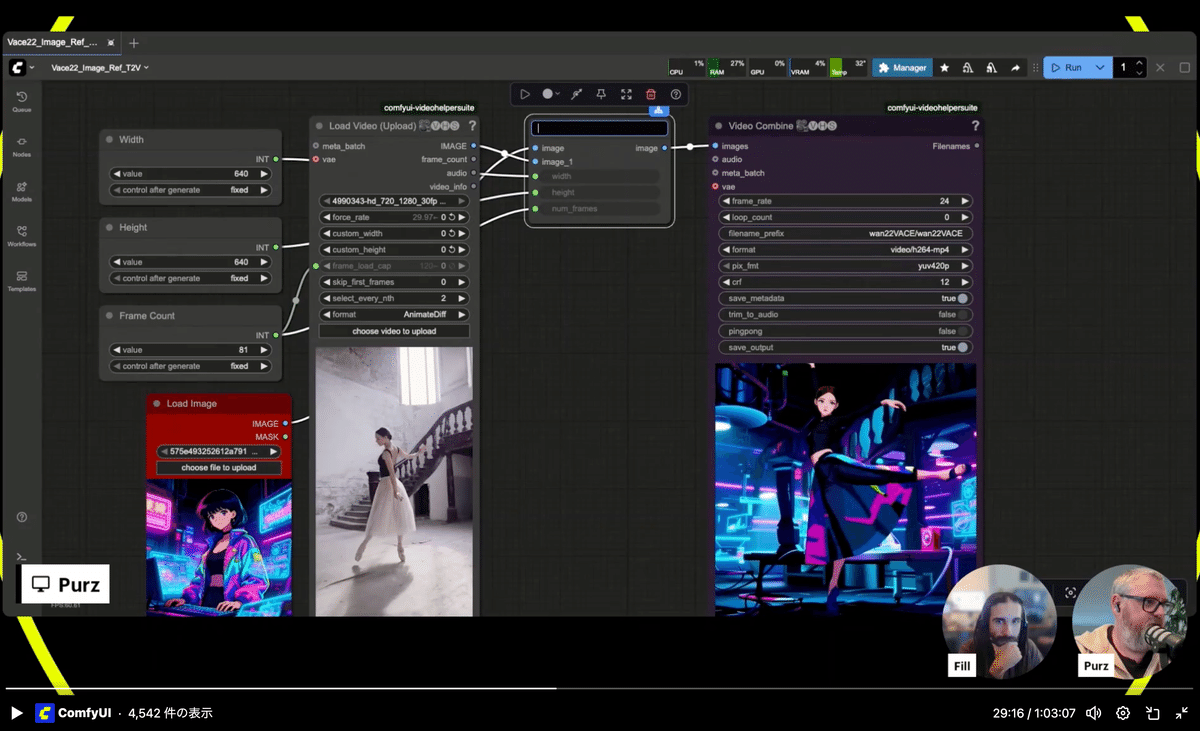
Task: Click the Video Combine neon output preview
Action: (x=846, y=489)
